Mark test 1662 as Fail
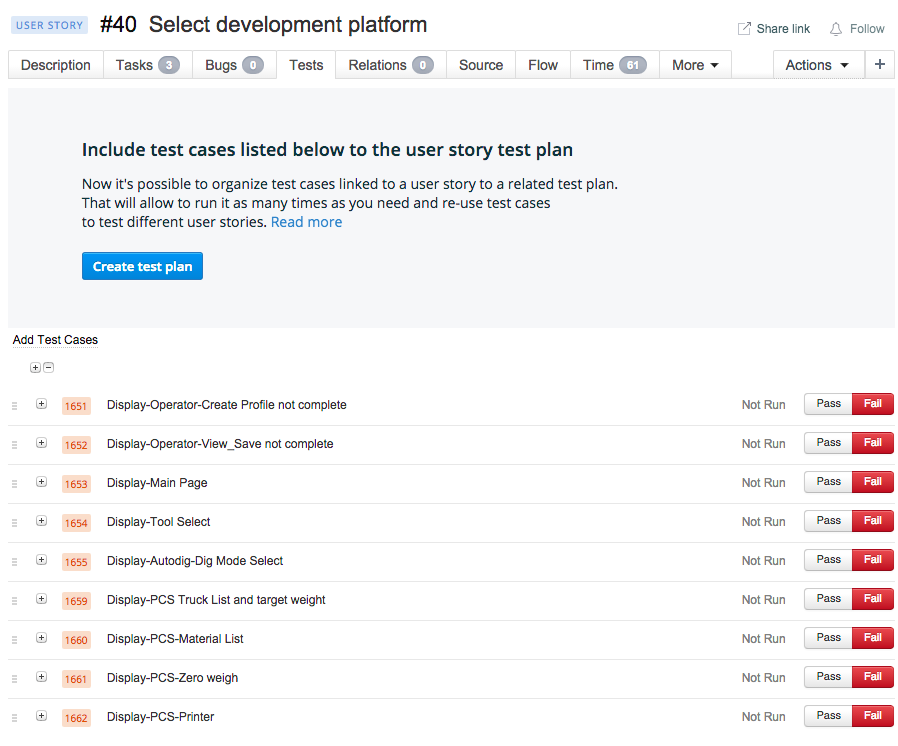Image resolution: width=898 pixels, height=746 pixels. click(873, 715)
